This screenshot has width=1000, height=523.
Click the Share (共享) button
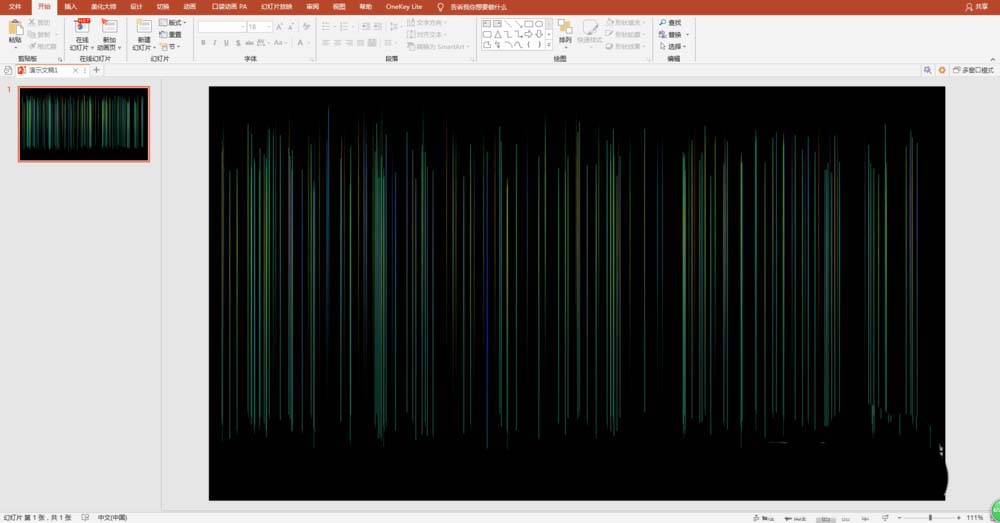tap(976, 6)
